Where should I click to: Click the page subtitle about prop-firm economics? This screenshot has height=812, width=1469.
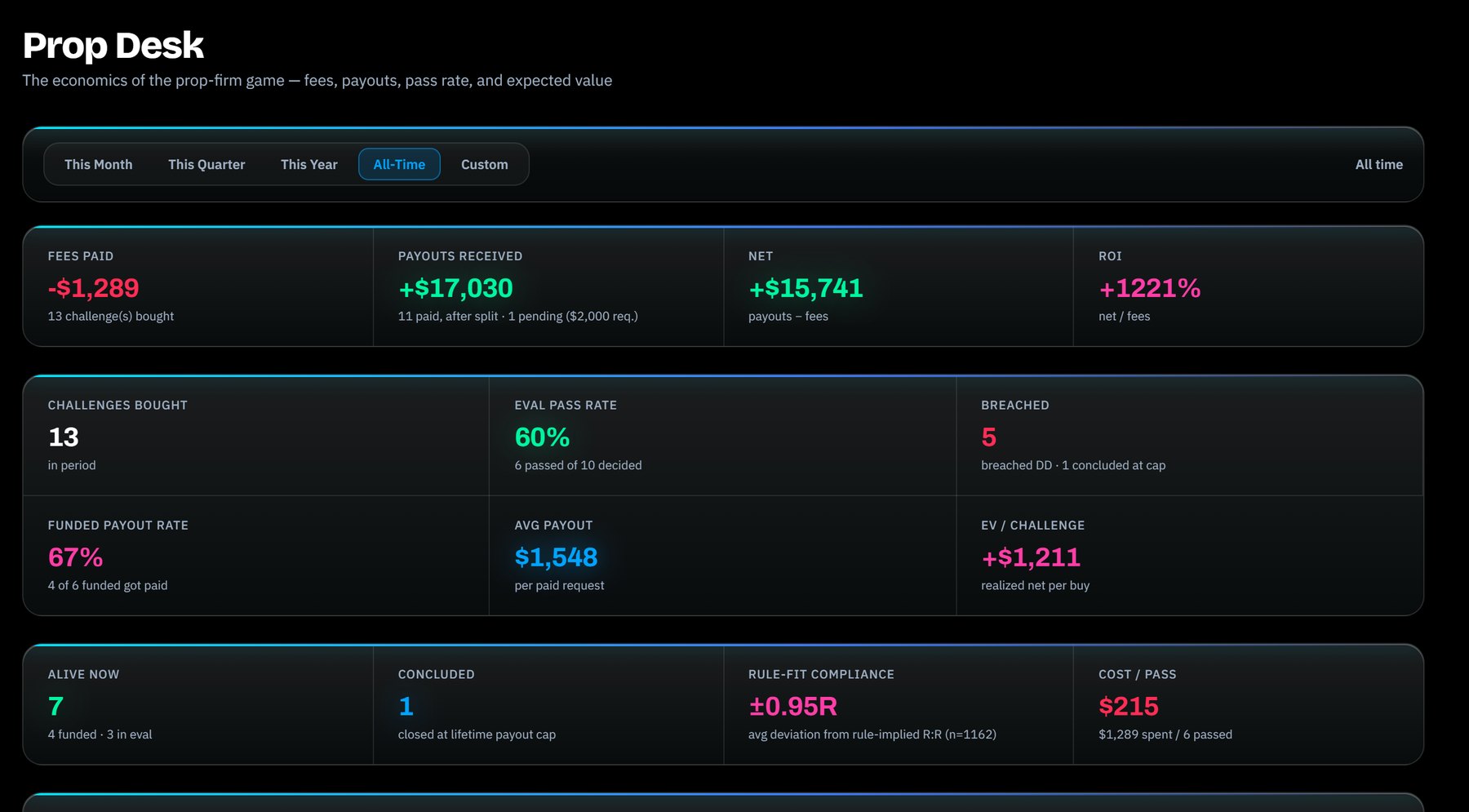317,81
